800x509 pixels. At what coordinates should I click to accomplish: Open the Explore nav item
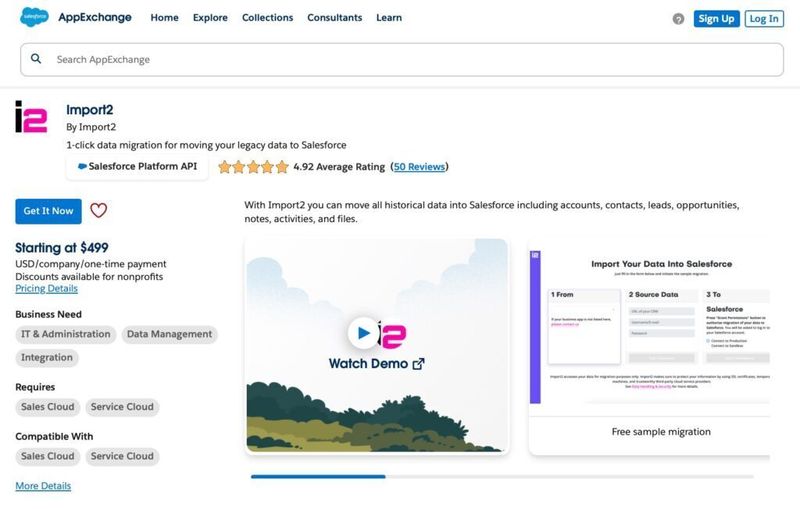[210, 17]
